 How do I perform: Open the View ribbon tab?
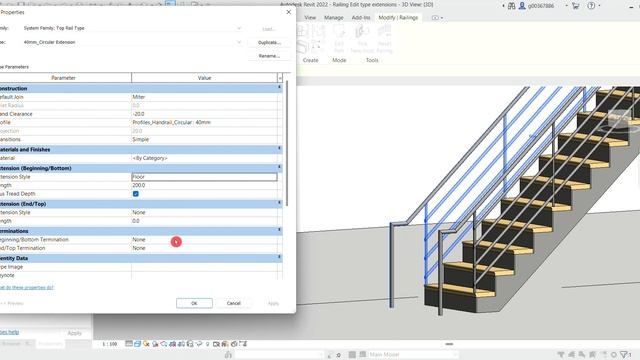310,18
